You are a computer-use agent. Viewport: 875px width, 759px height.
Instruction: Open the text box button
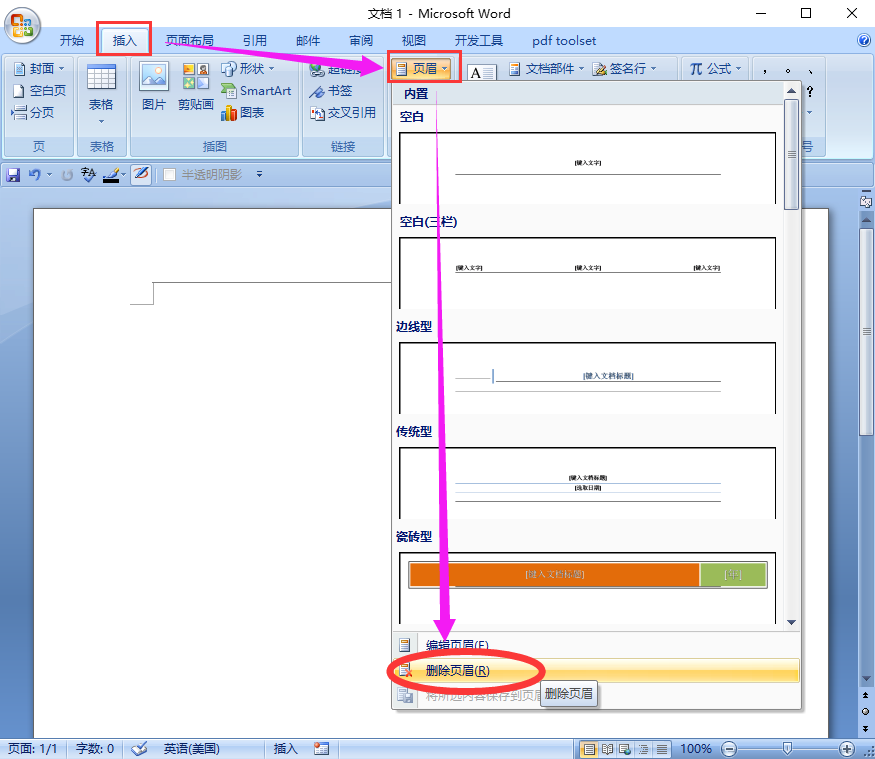pos(482,72)
